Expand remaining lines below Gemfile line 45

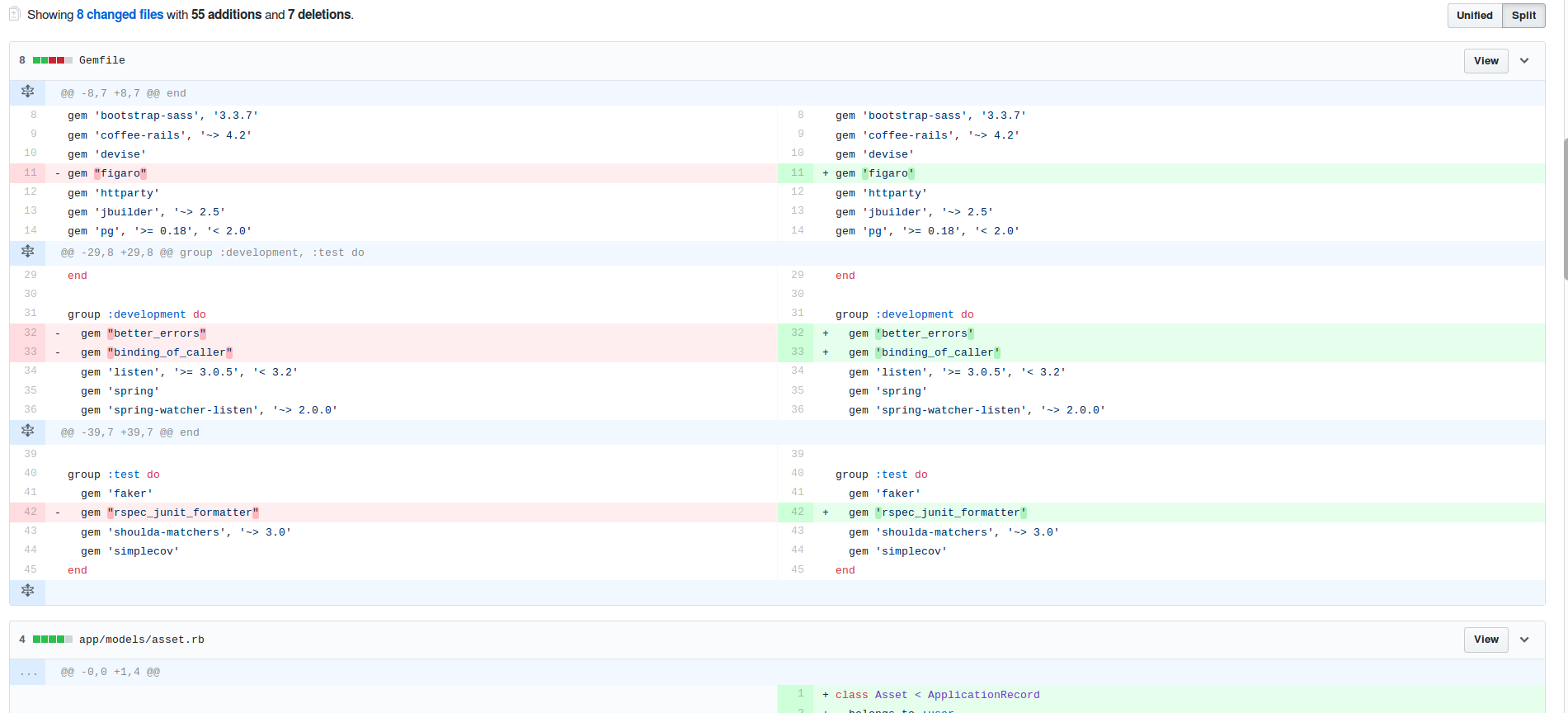(27, 592)
